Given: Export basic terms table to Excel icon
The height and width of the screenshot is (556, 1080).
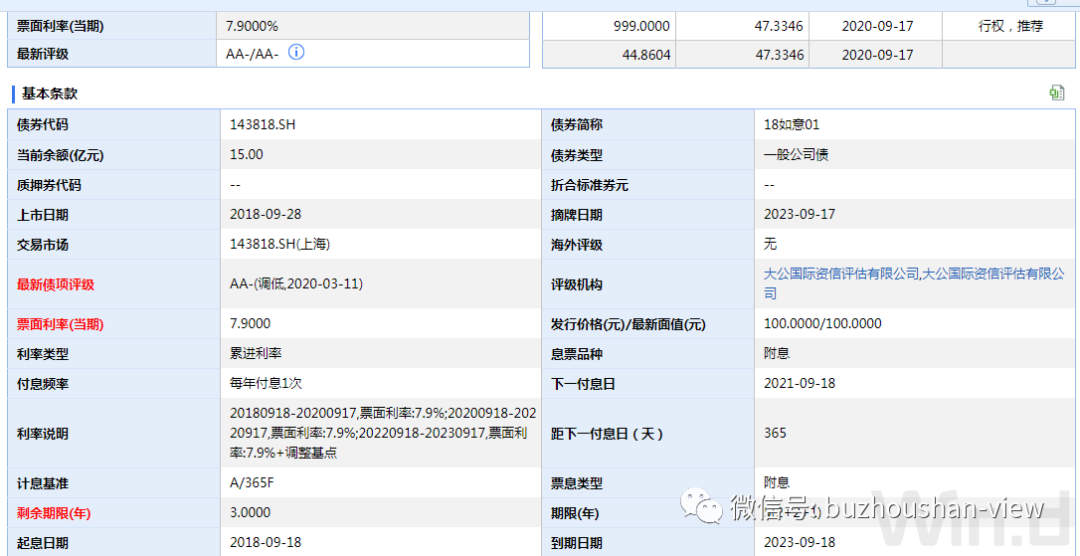Looking at the screenshot, I should point(1057,92).
